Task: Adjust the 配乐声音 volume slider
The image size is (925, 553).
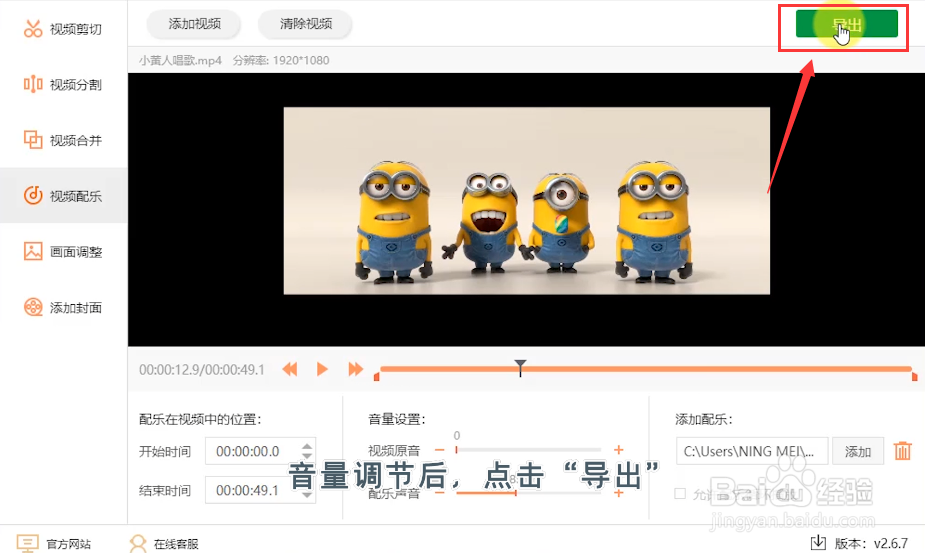Action: [x=529, y=492]
